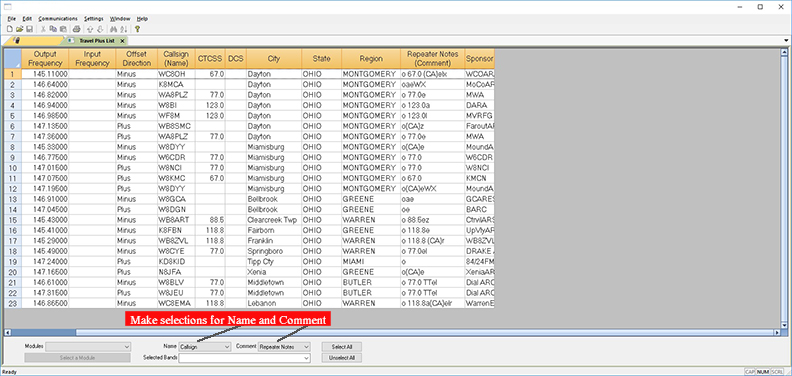Open the Communications menu

pyautogui.click(x=58, y=19)
